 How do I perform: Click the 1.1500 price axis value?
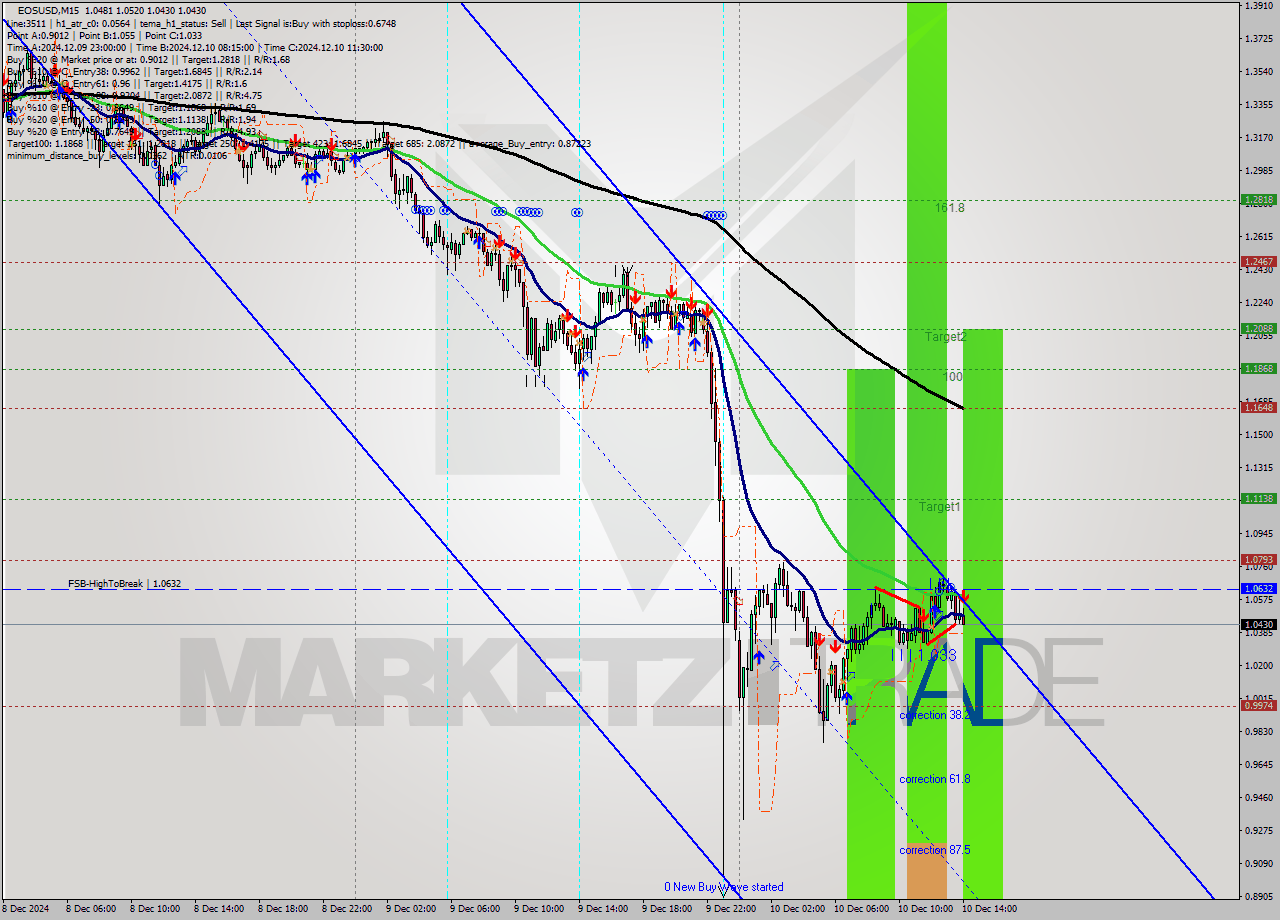[1257, 434]
